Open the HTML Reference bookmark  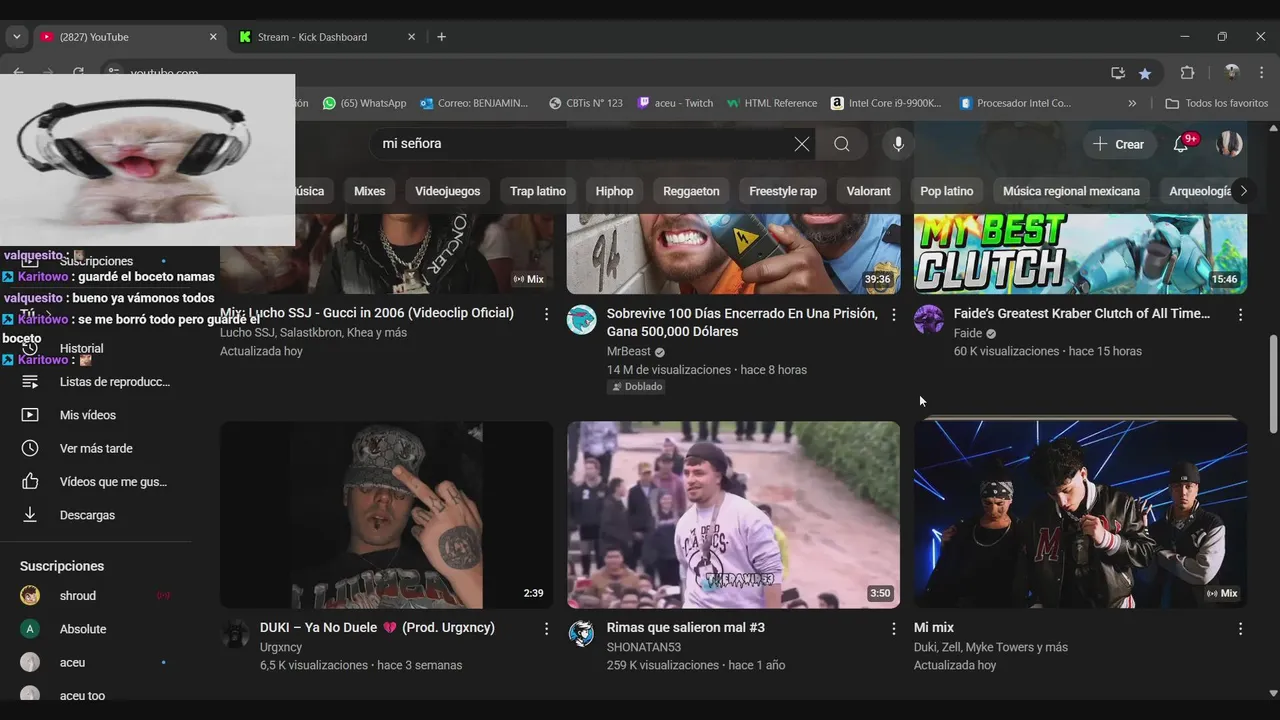point(772,103)
